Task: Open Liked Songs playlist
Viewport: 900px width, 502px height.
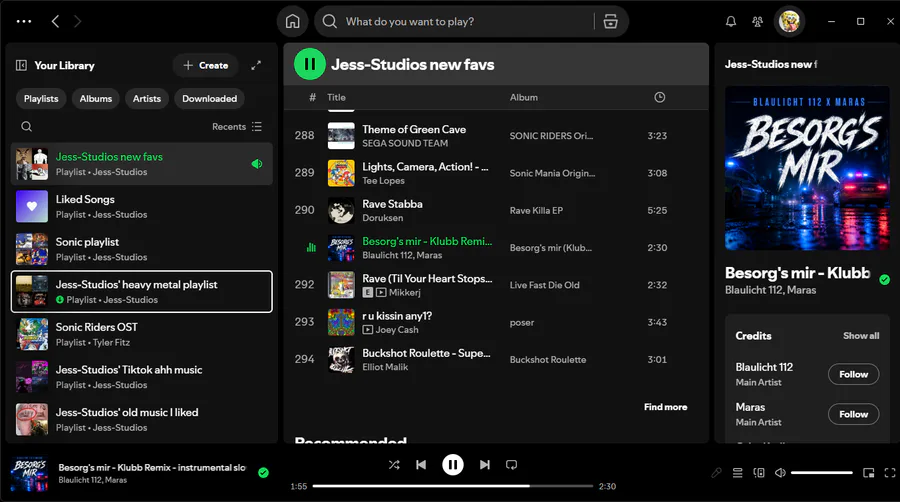Action: 142,207
